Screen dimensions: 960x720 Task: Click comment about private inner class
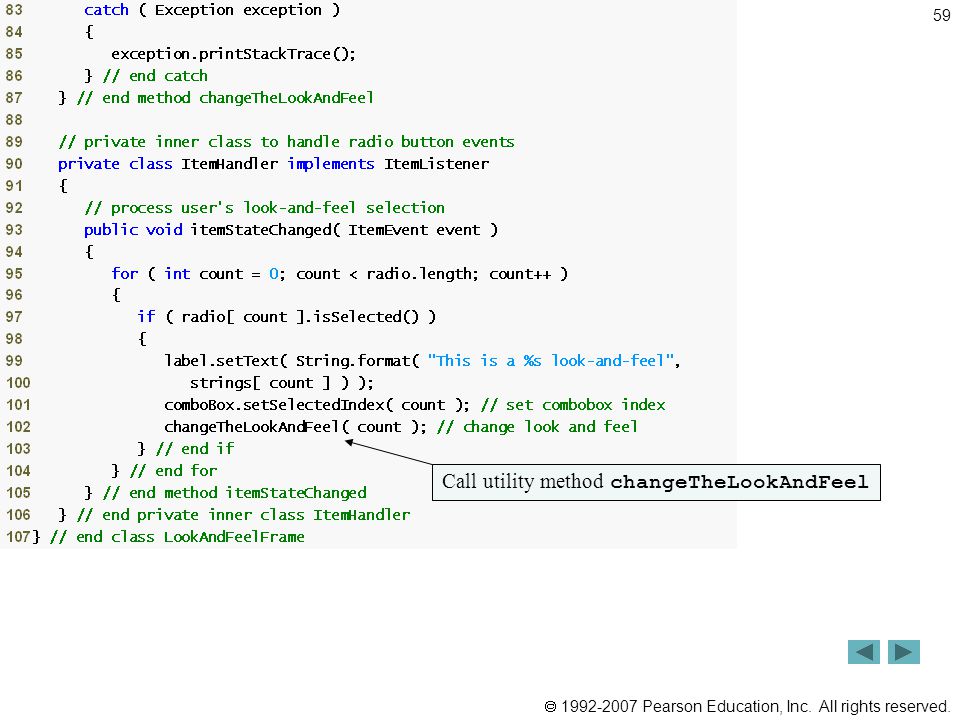[287, 142]
